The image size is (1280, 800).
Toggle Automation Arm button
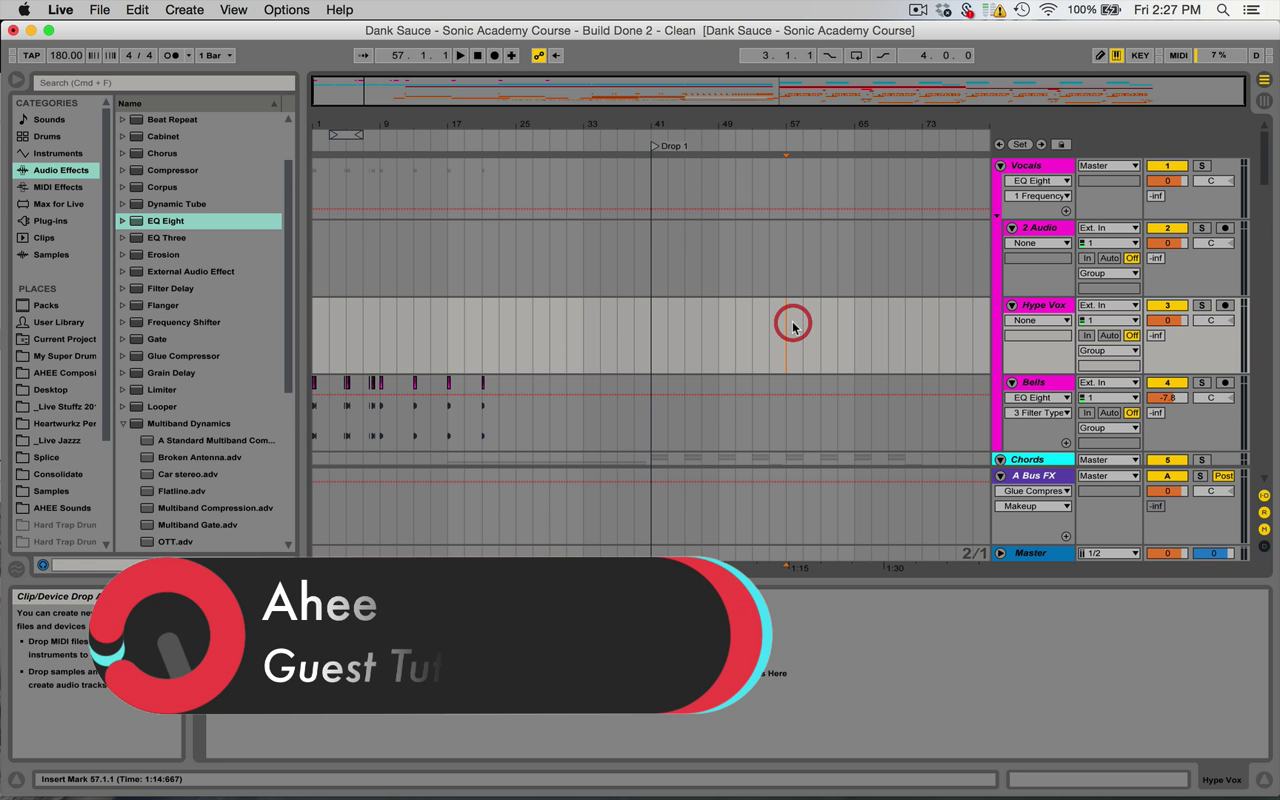coord(538,56)
